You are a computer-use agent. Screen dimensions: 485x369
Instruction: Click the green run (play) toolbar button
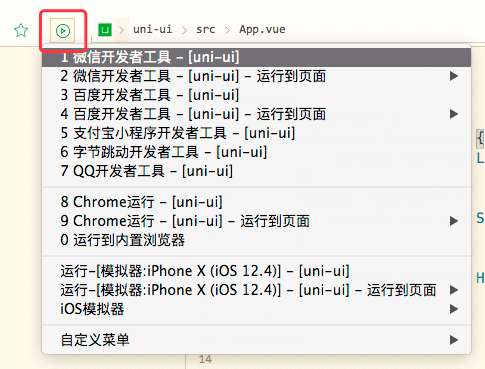(x=63, y=31)
